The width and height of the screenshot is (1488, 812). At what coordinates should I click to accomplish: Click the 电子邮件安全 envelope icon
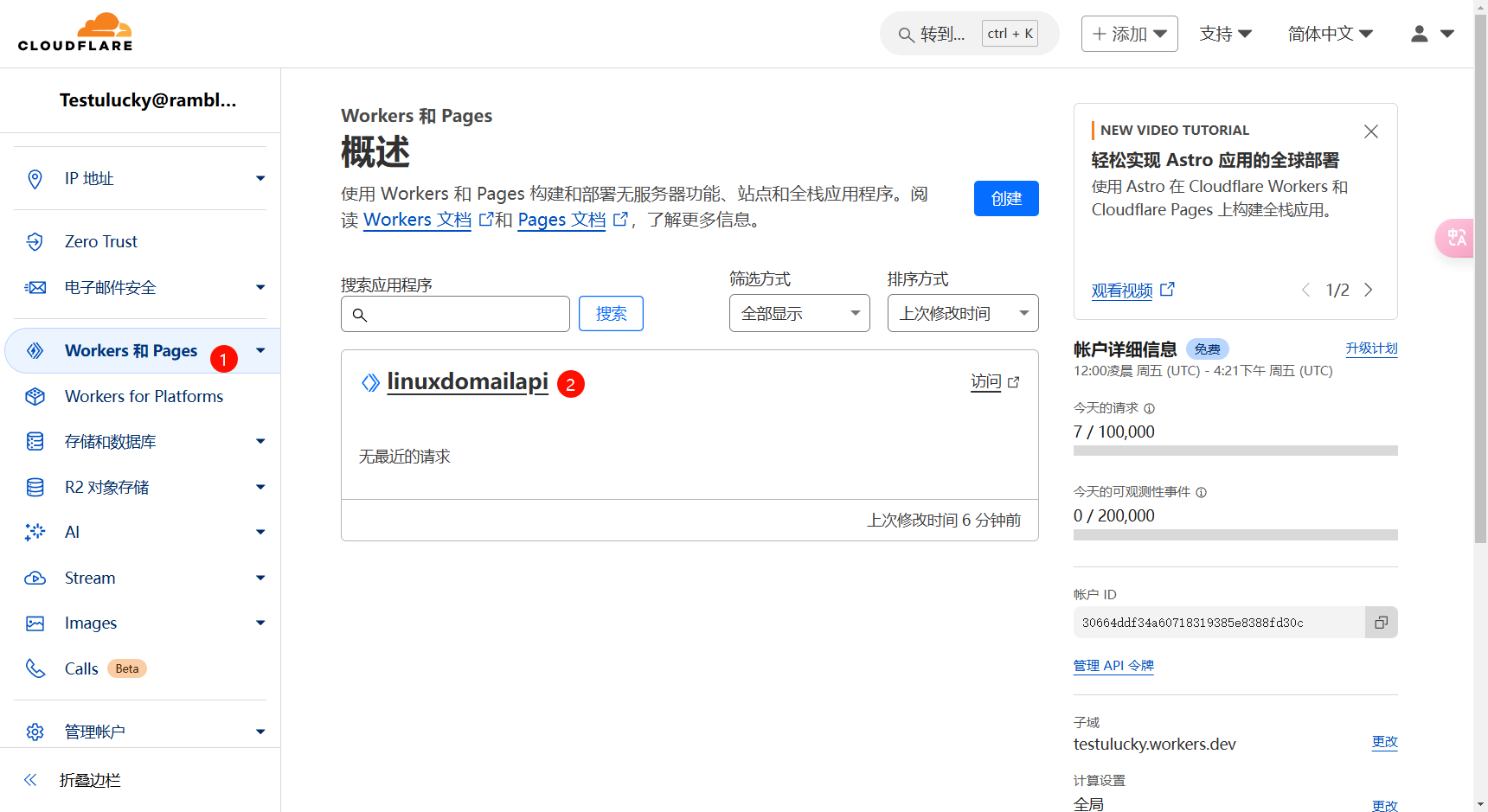[x=35, y=287]
